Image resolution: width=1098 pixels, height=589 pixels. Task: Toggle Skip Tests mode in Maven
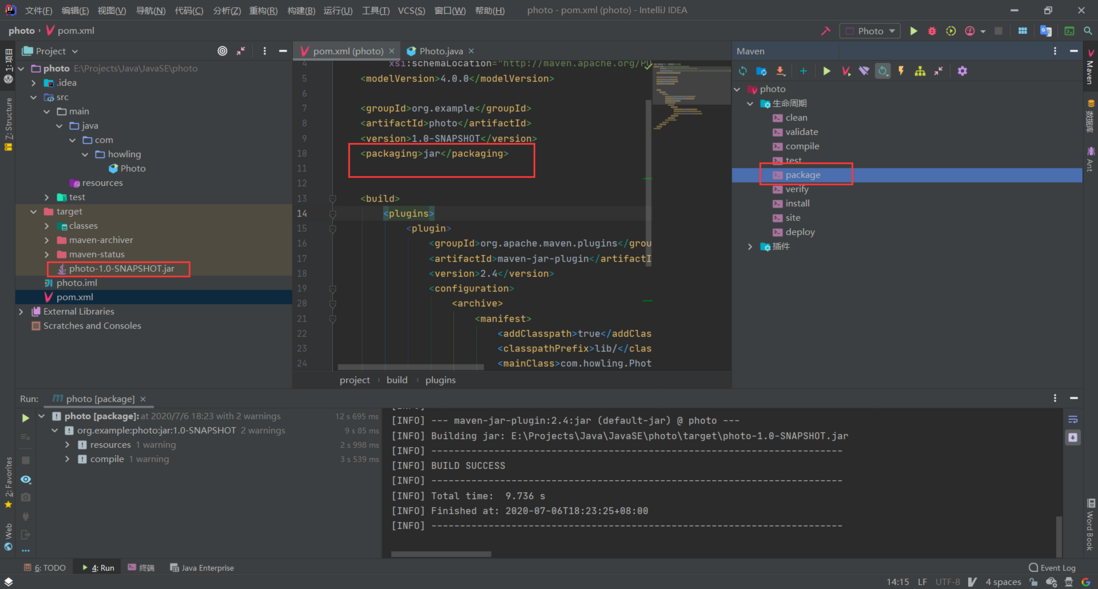tap(901, 71)
